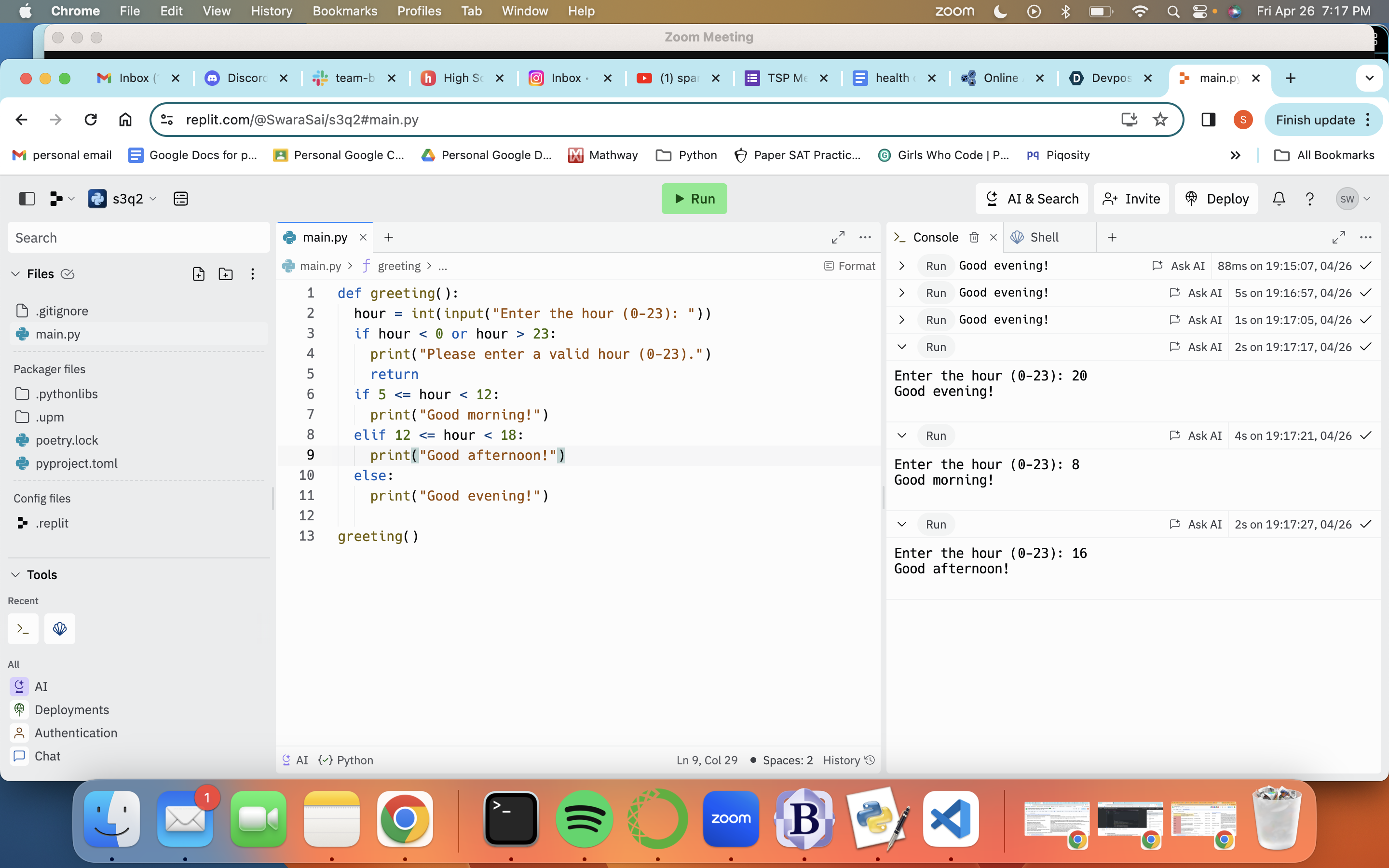The image size is (1389, 868).
Task: Open pyproject.toml in file tree
Action: pyautogui.click(x=76, y=463)
